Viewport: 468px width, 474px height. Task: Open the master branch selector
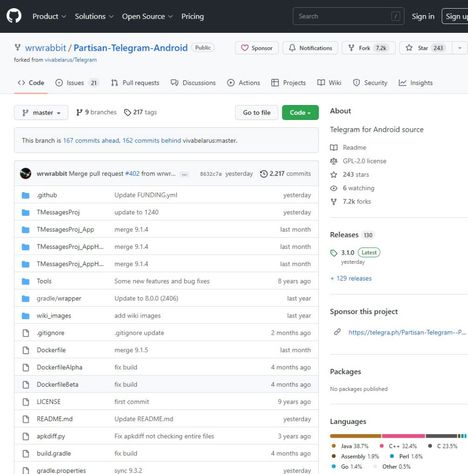(41, 113)
